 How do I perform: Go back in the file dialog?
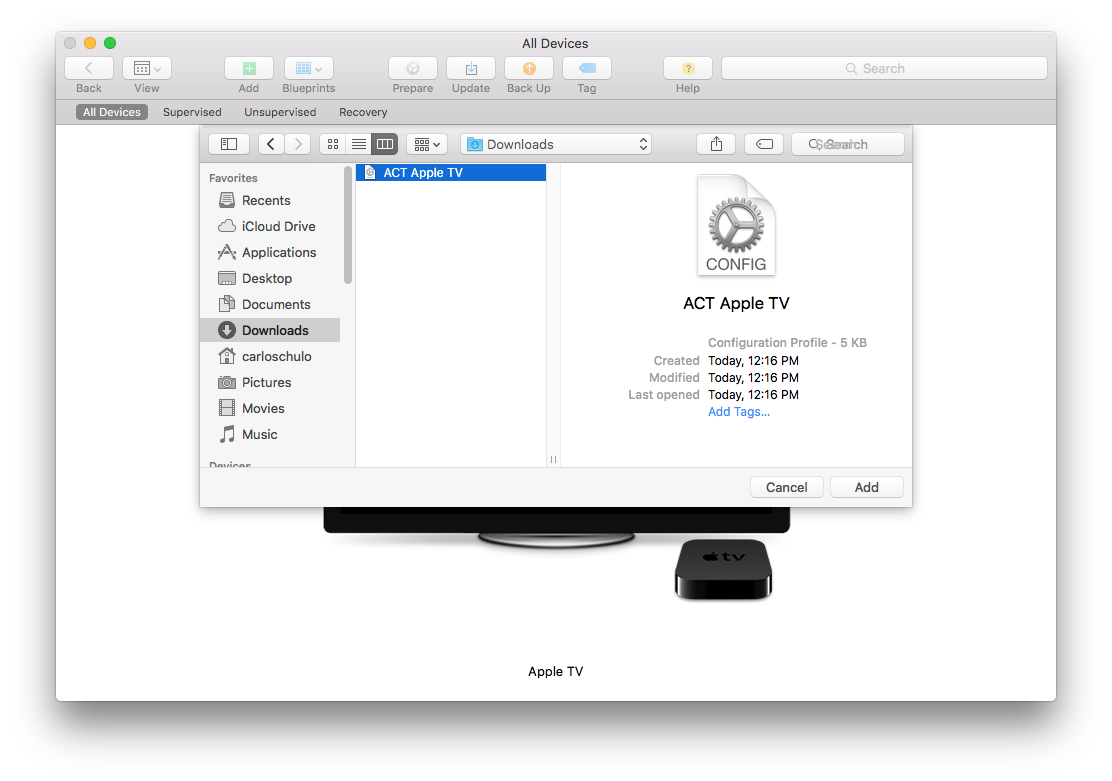pos(271,144)
